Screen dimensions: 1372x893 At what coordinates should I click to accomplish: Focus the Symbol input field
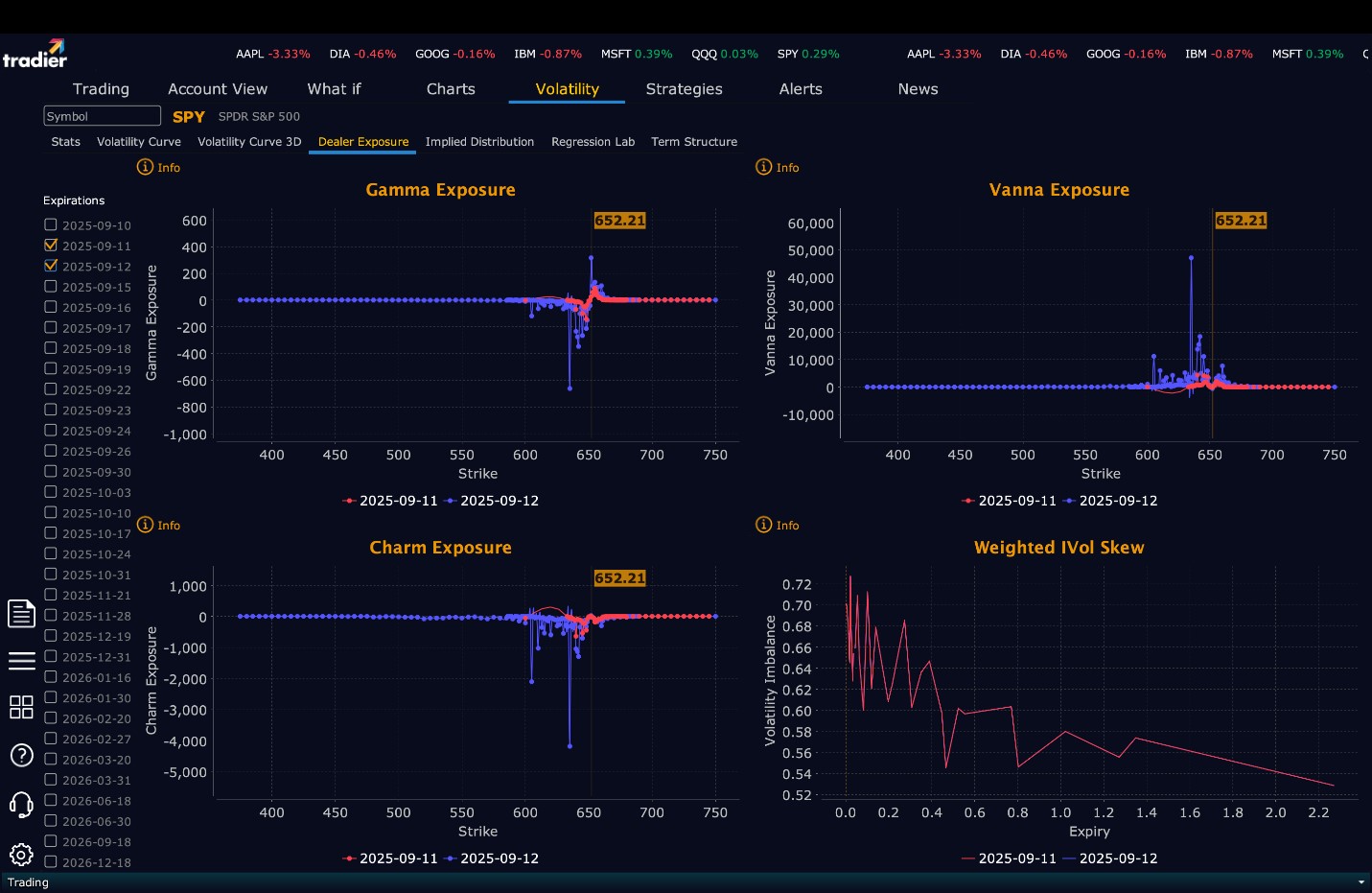[x=102, y=116]
